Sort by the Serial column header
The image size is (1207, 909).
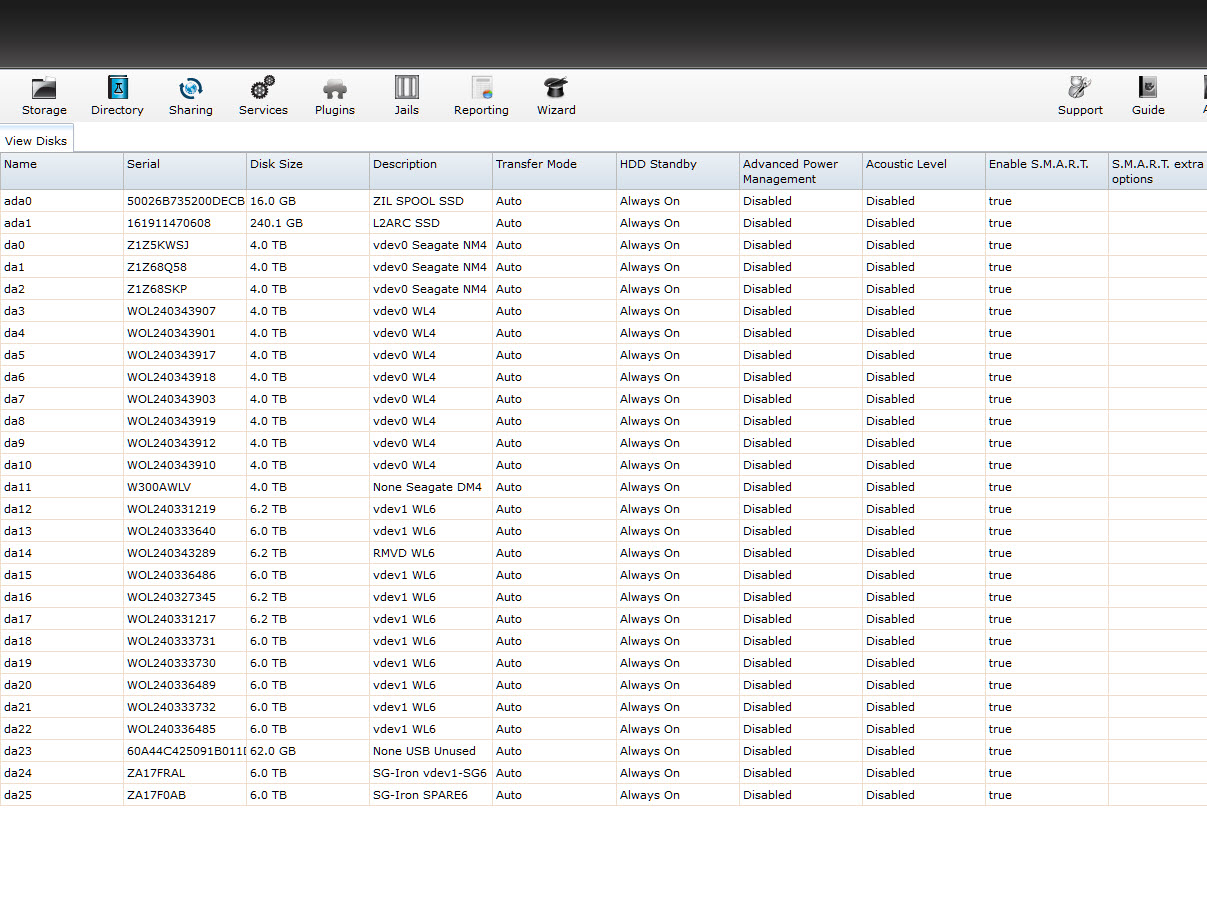tap(185, 171)
